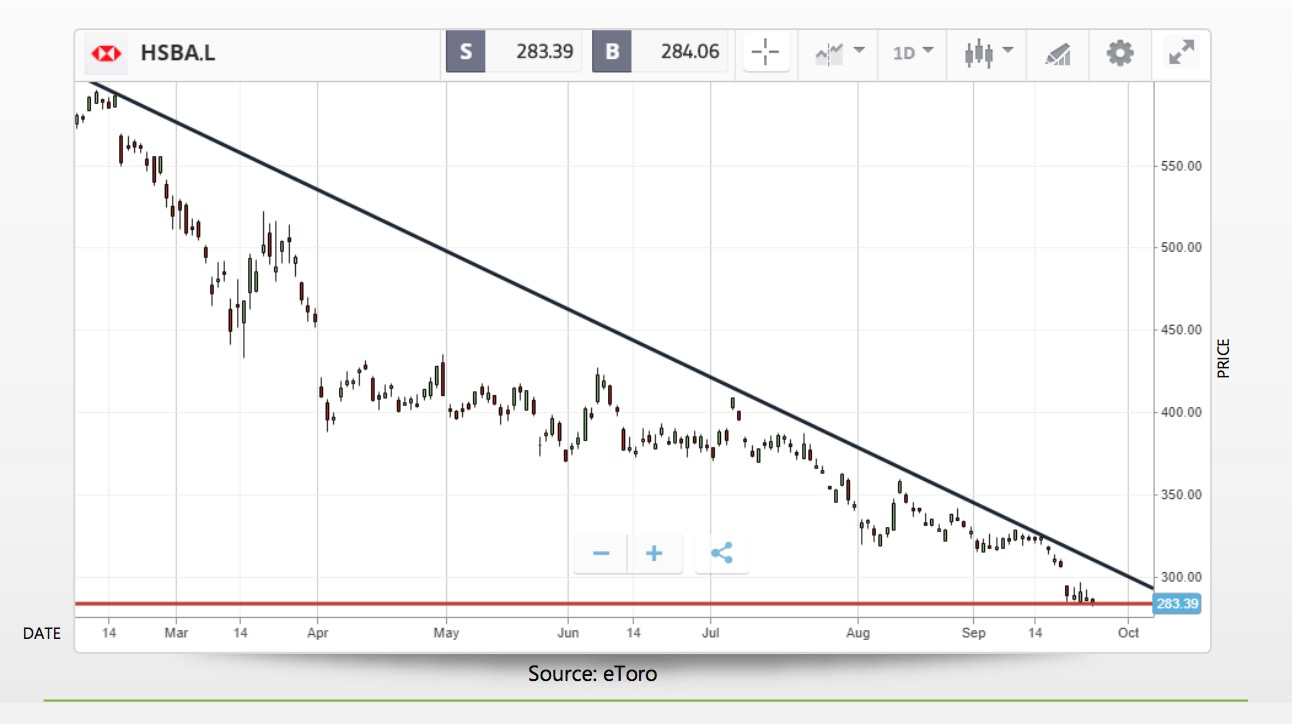
Task: Open chart settings gear
Action: 1119,55
